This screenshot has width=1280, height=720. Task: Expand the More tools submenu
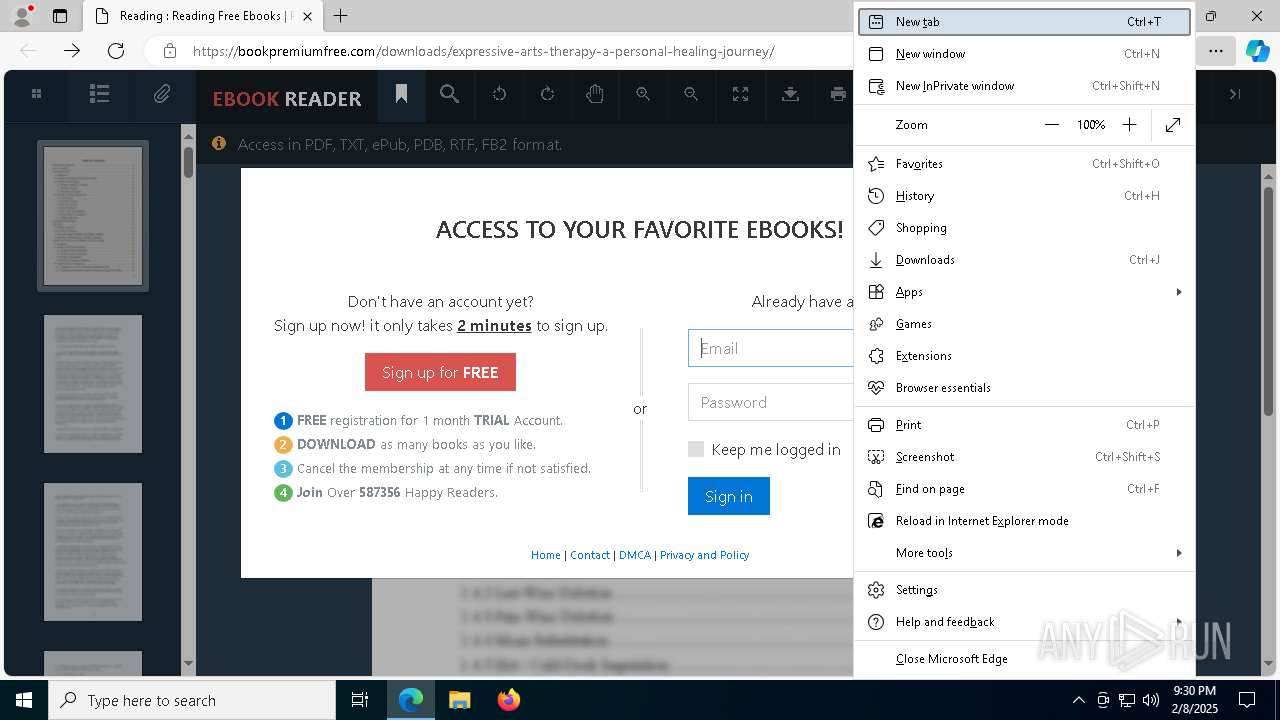pos(1024,553)
